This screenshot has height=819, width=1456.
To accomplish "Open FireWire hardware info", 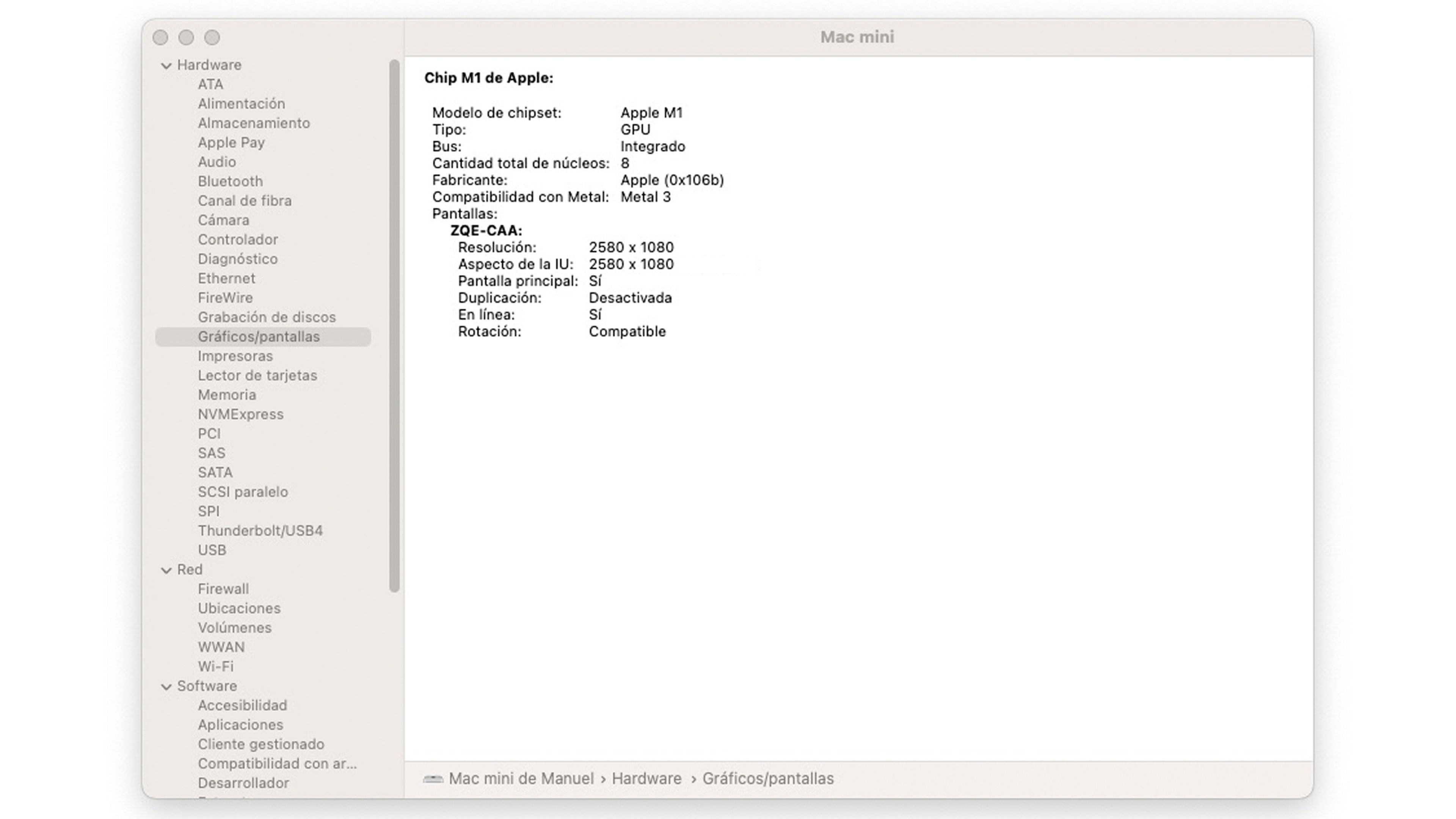I will point(225,297).
